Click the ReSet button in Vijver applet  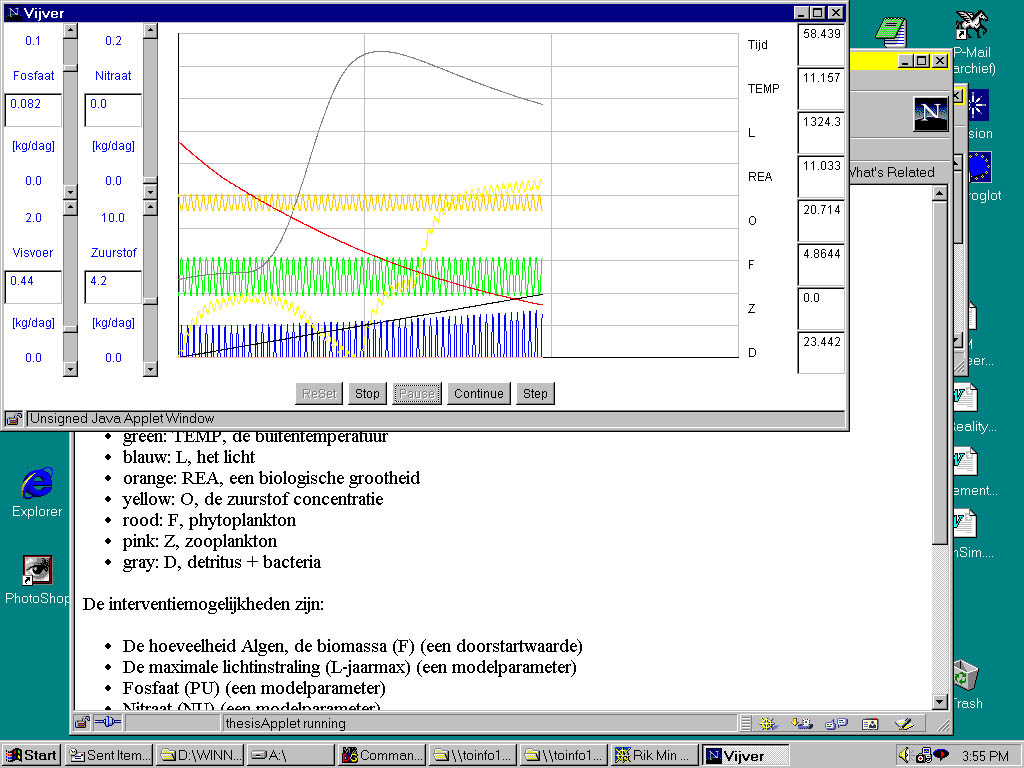coord(319,394)
